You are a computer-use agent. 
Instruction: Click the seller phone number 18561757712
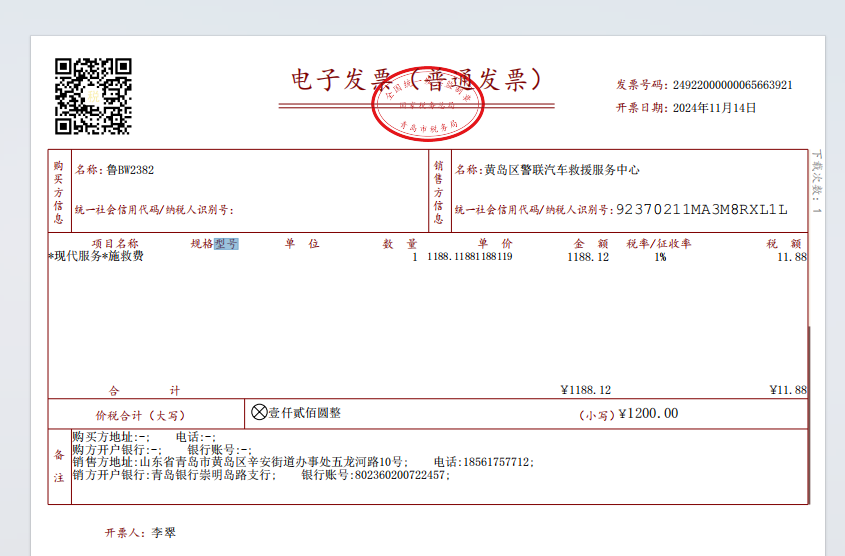[497, 462]
